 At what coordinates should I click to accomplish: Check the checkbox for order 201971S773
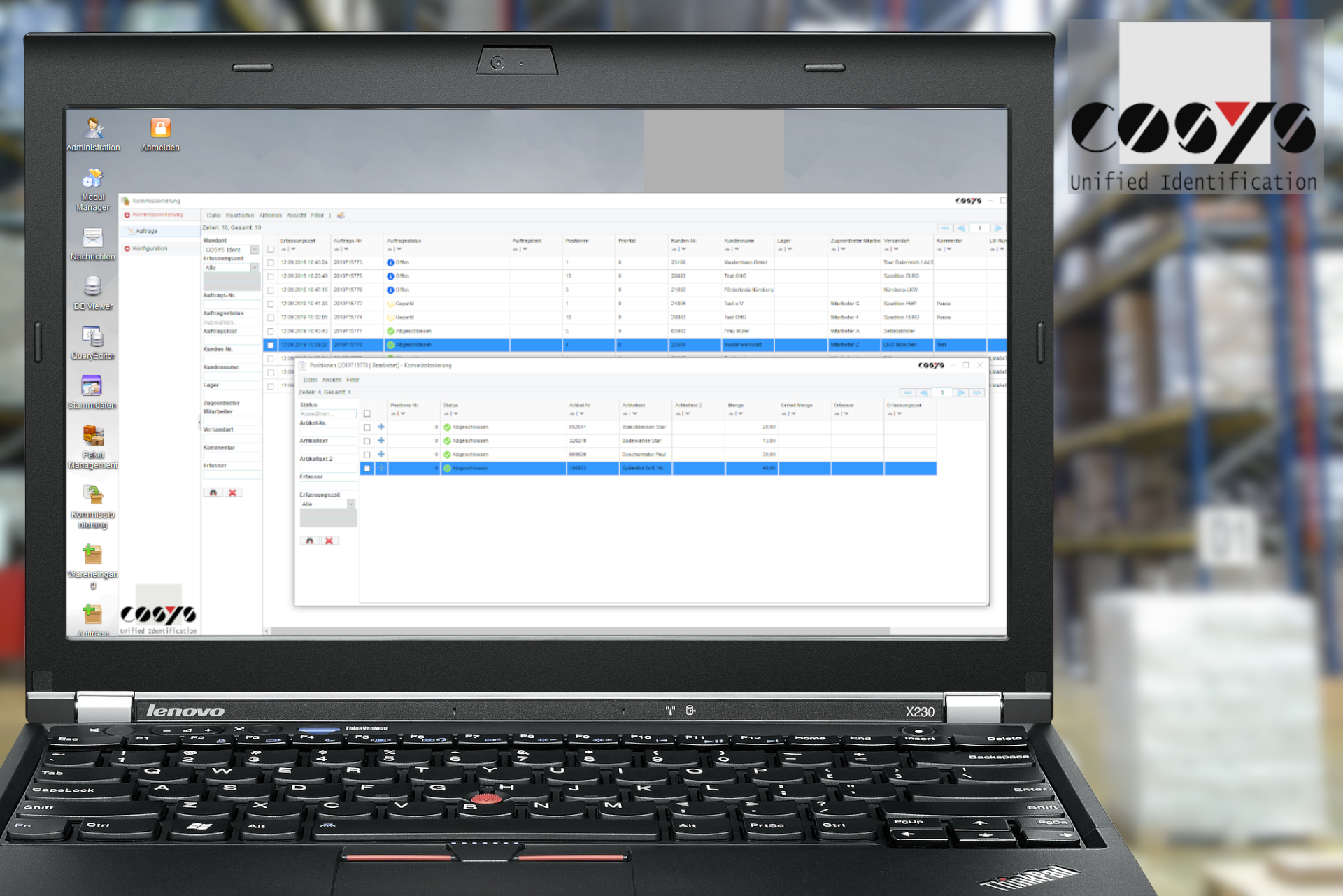click(x=271, y=263)
